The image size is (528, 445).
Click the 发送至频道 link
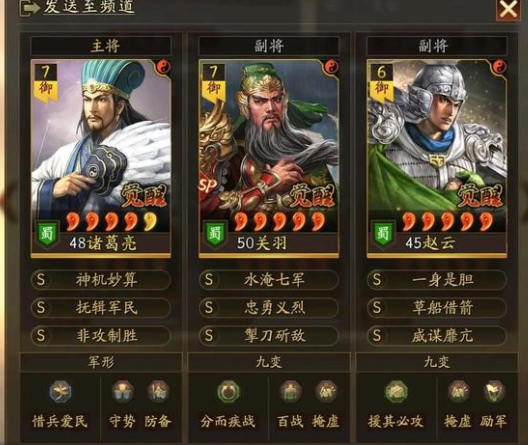[89, 7]
